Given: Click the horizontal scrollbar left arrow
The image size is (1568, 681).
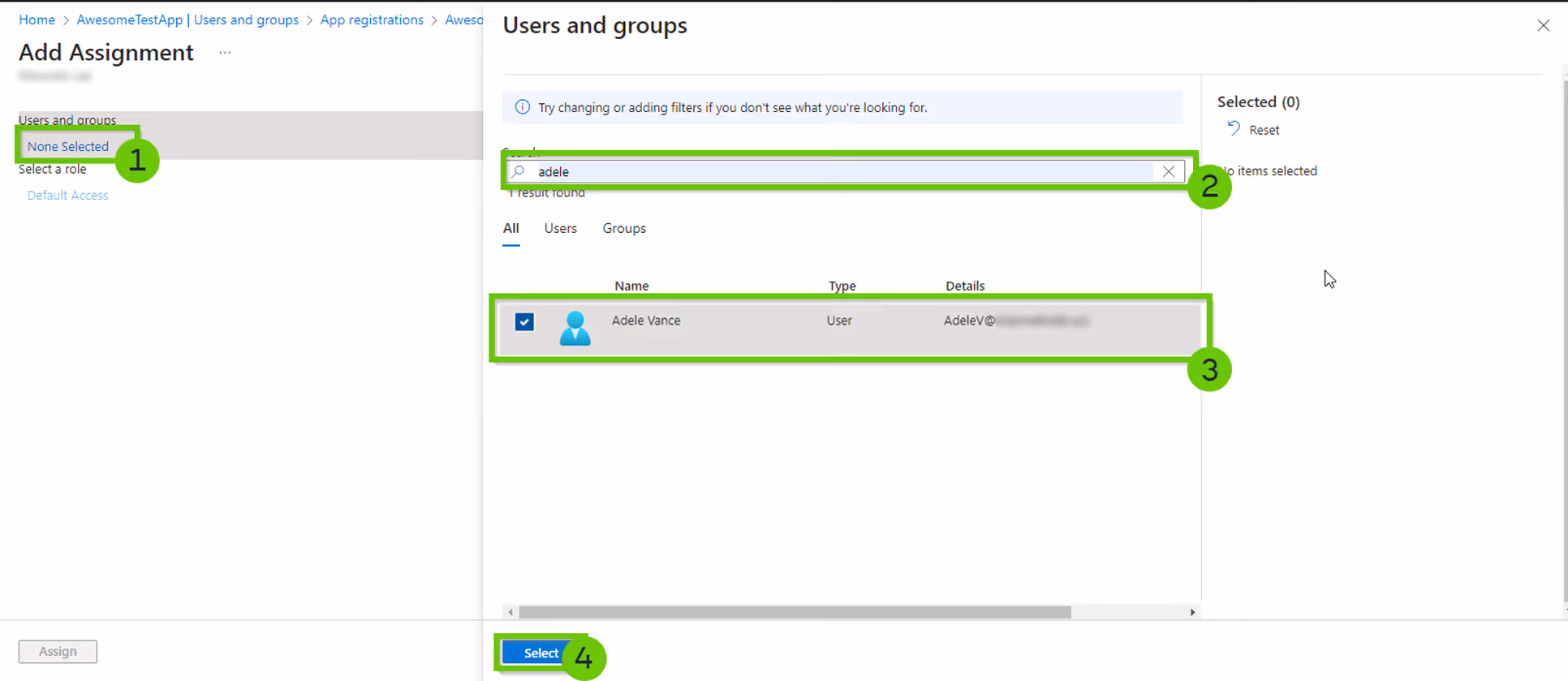Looking at the screenshot, I should pos(510,612).
